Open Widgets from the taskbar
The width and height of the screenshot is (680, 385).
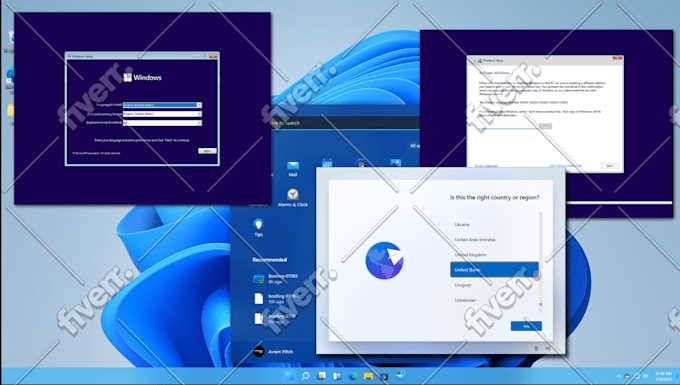click(337, 376)
